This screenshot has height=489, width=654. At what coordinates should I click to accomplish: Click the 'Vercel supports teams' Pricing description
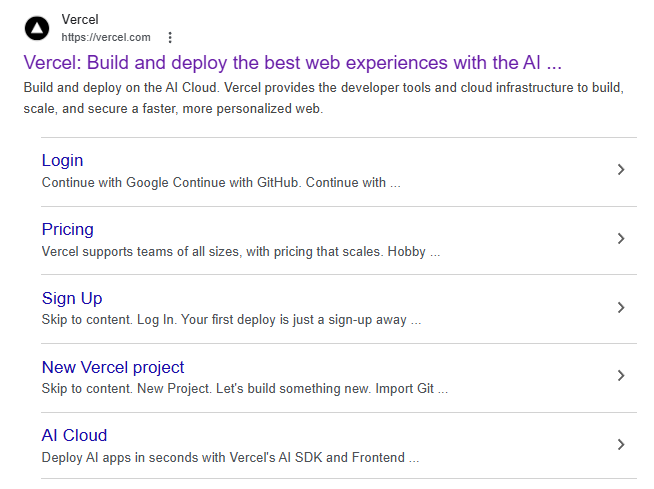[241, 252]
